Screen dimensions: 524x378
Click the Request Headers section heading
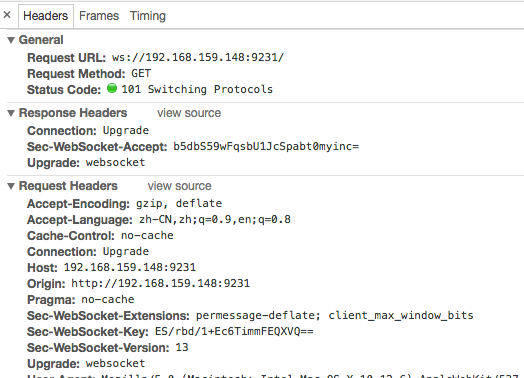68,186
